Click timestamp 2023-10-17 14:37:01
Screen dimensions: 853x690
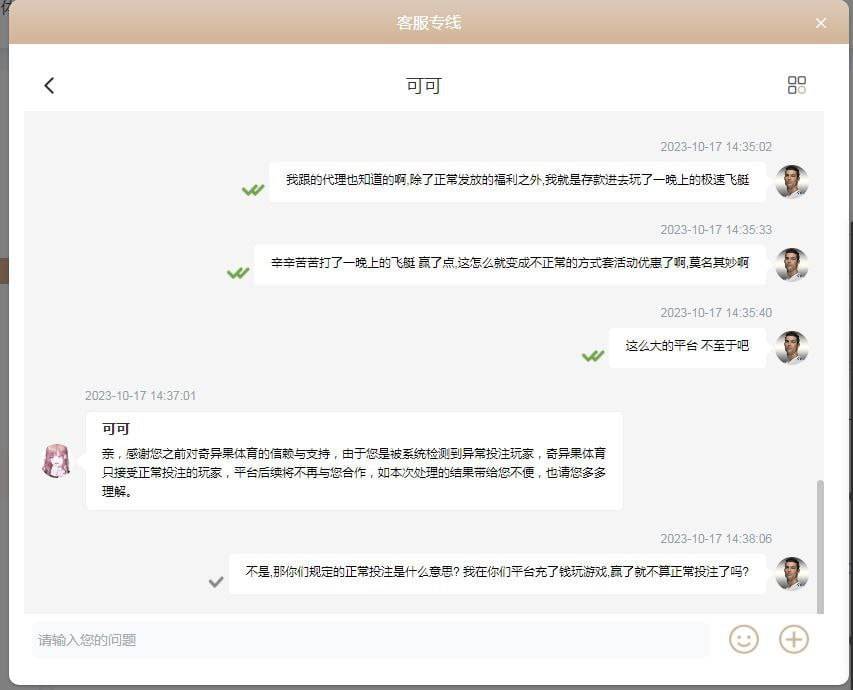pos(140,396)
